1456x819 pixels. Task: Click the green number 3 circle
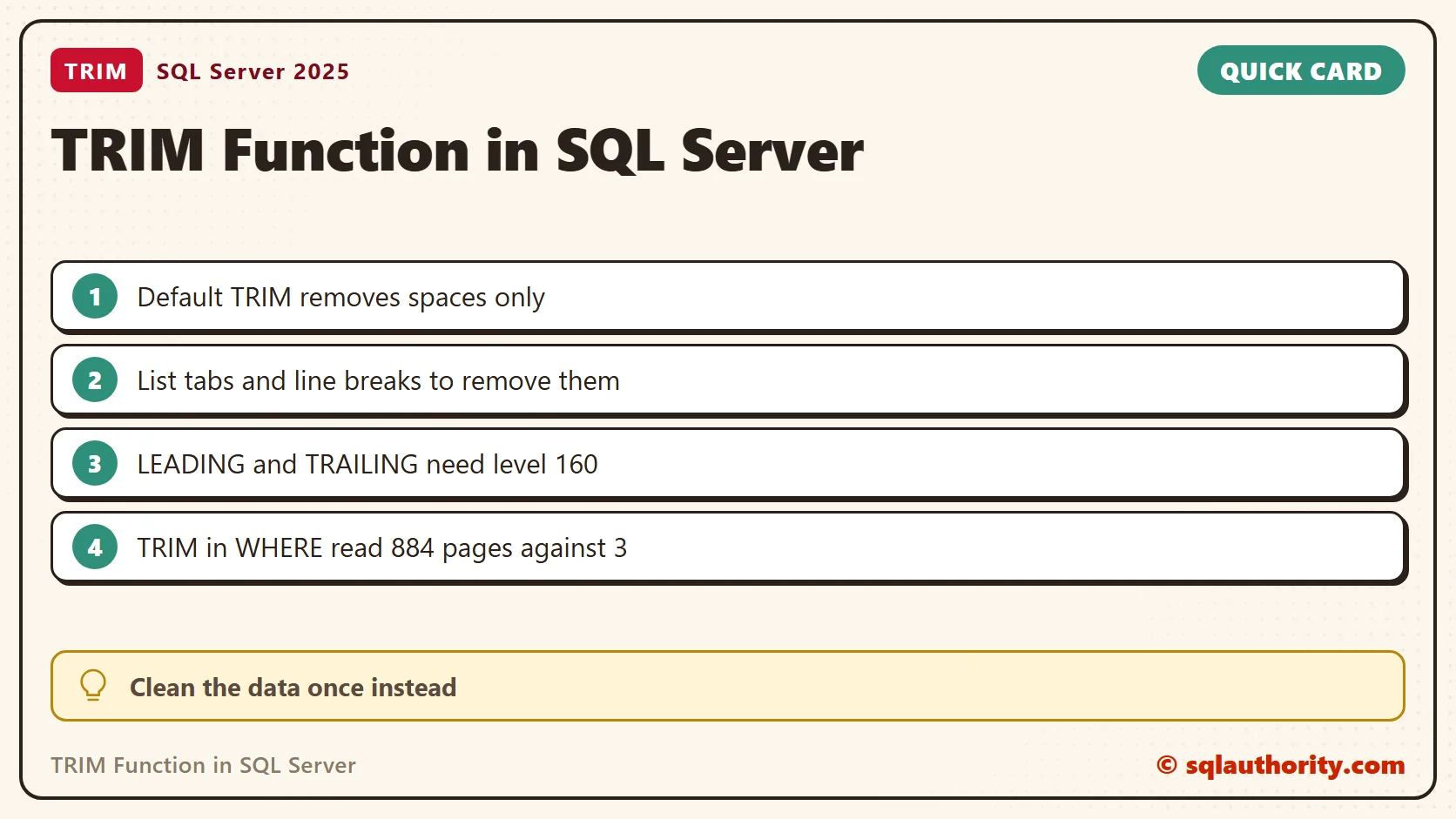(x=95, y=464)
